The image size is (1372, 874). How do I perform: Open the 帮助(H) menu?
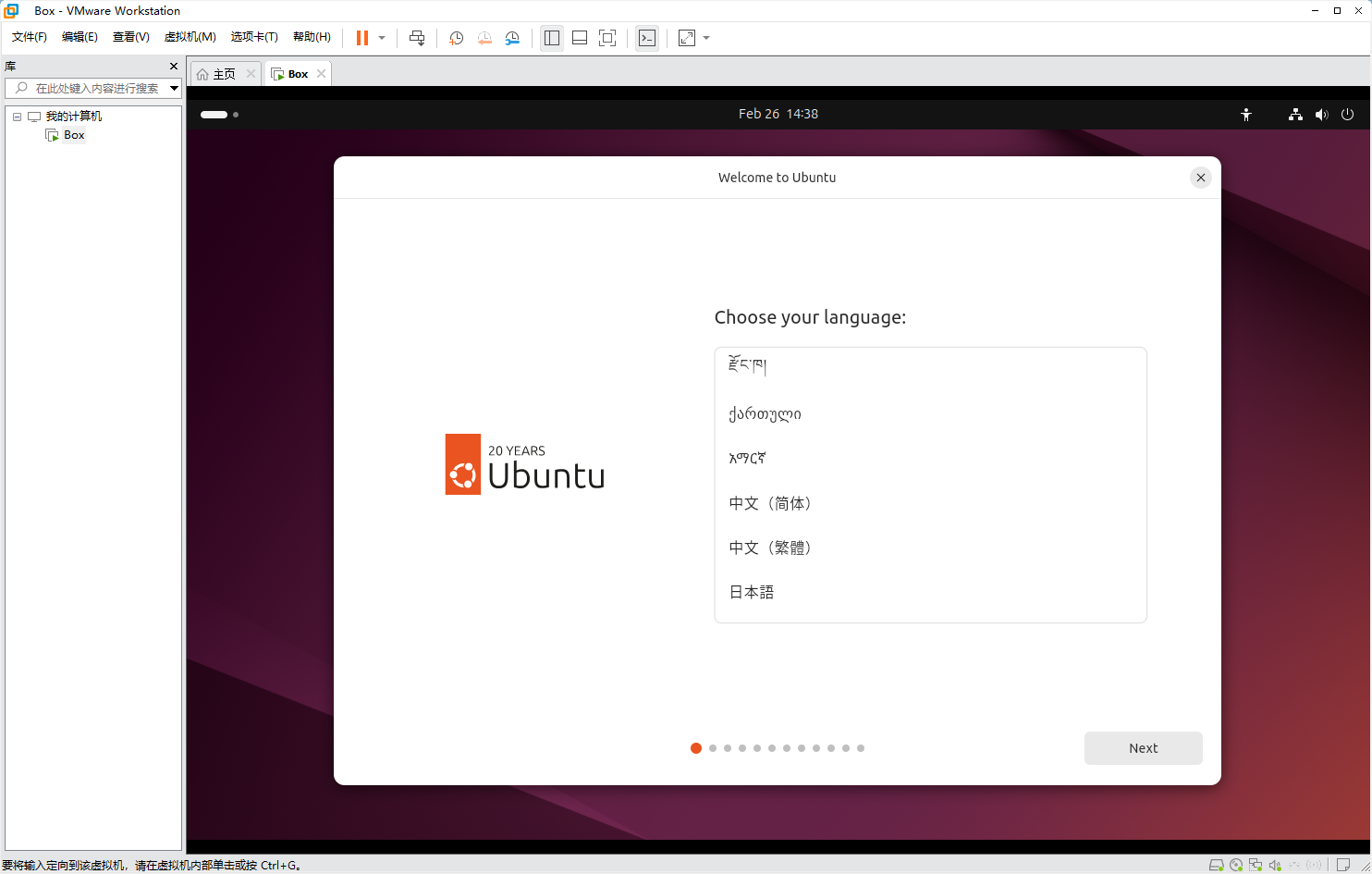[312, 37]
